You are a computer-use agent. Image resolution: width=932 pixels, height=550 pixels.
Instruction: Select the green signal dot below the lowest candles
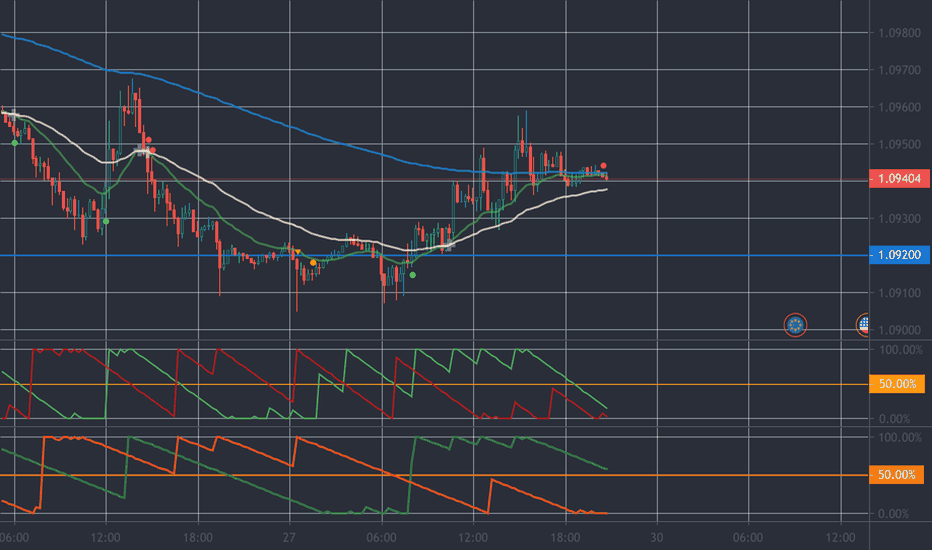(413, 275)
